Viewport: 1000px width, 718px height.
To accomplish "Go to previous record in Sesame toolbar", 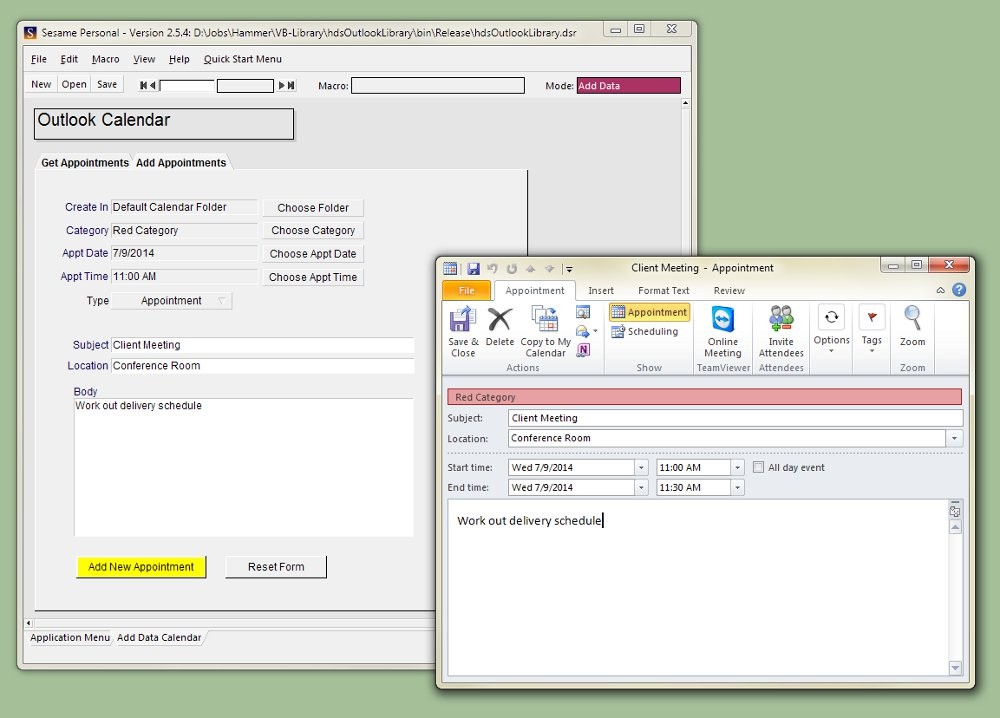I will [x=152, y=85].
